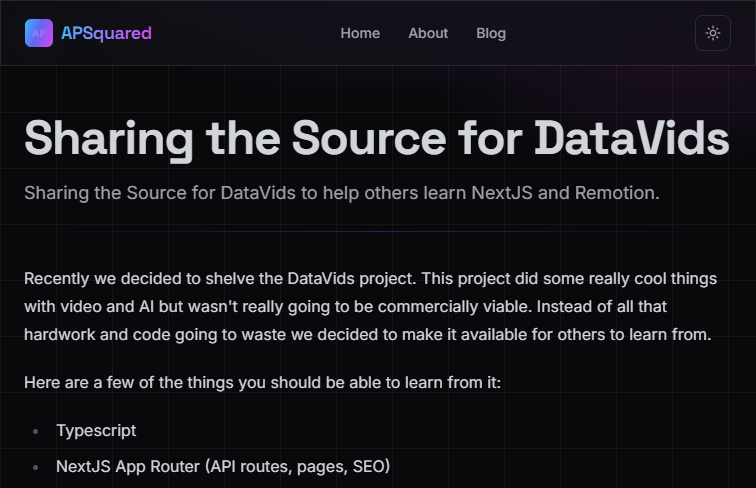
Task: Click the AP gradient logo icon
Action: click(x=39, y=33)
